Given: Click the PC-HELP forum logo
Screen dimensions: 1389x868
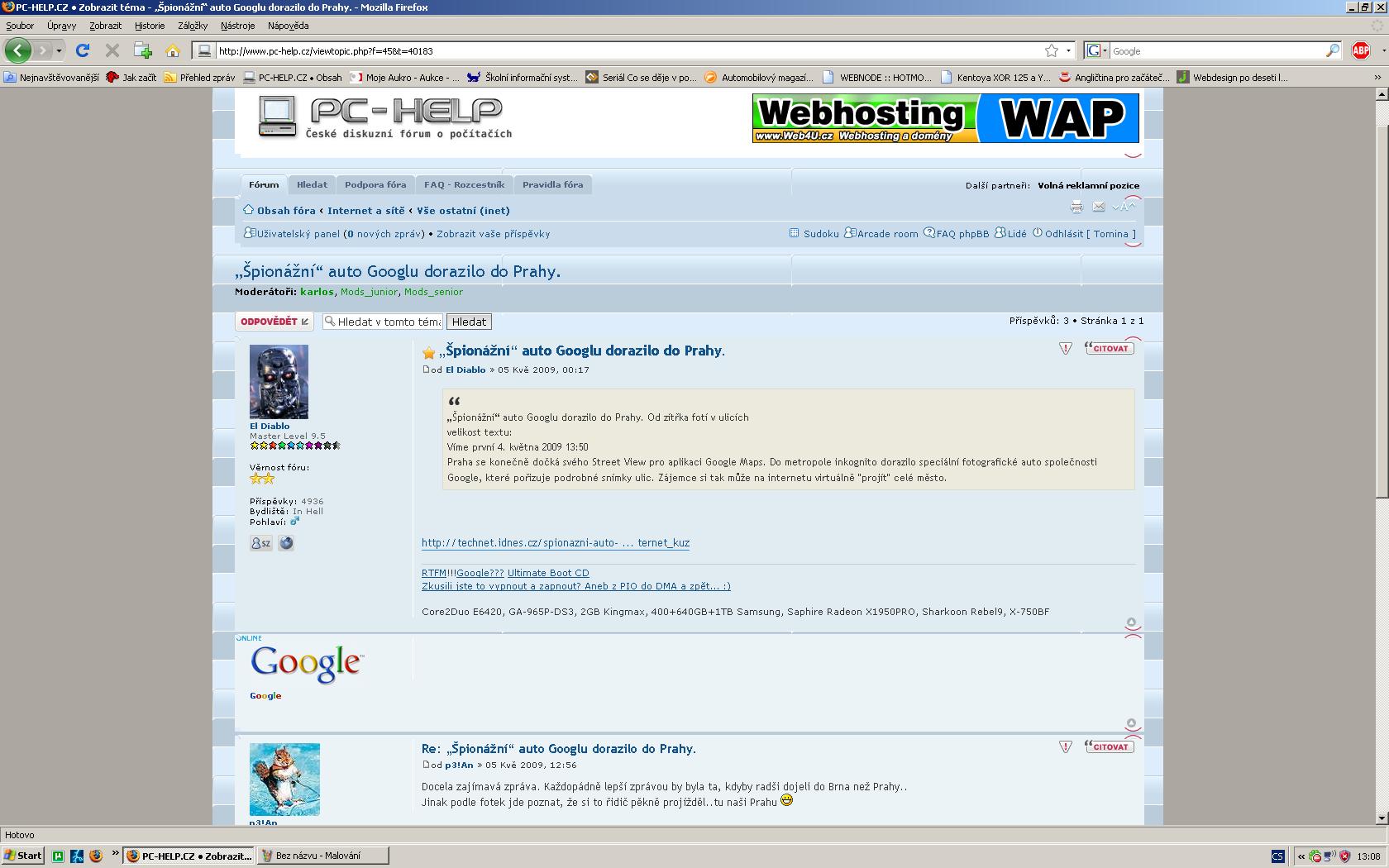Looking at the screenshot, I should (x=385, y=117).
